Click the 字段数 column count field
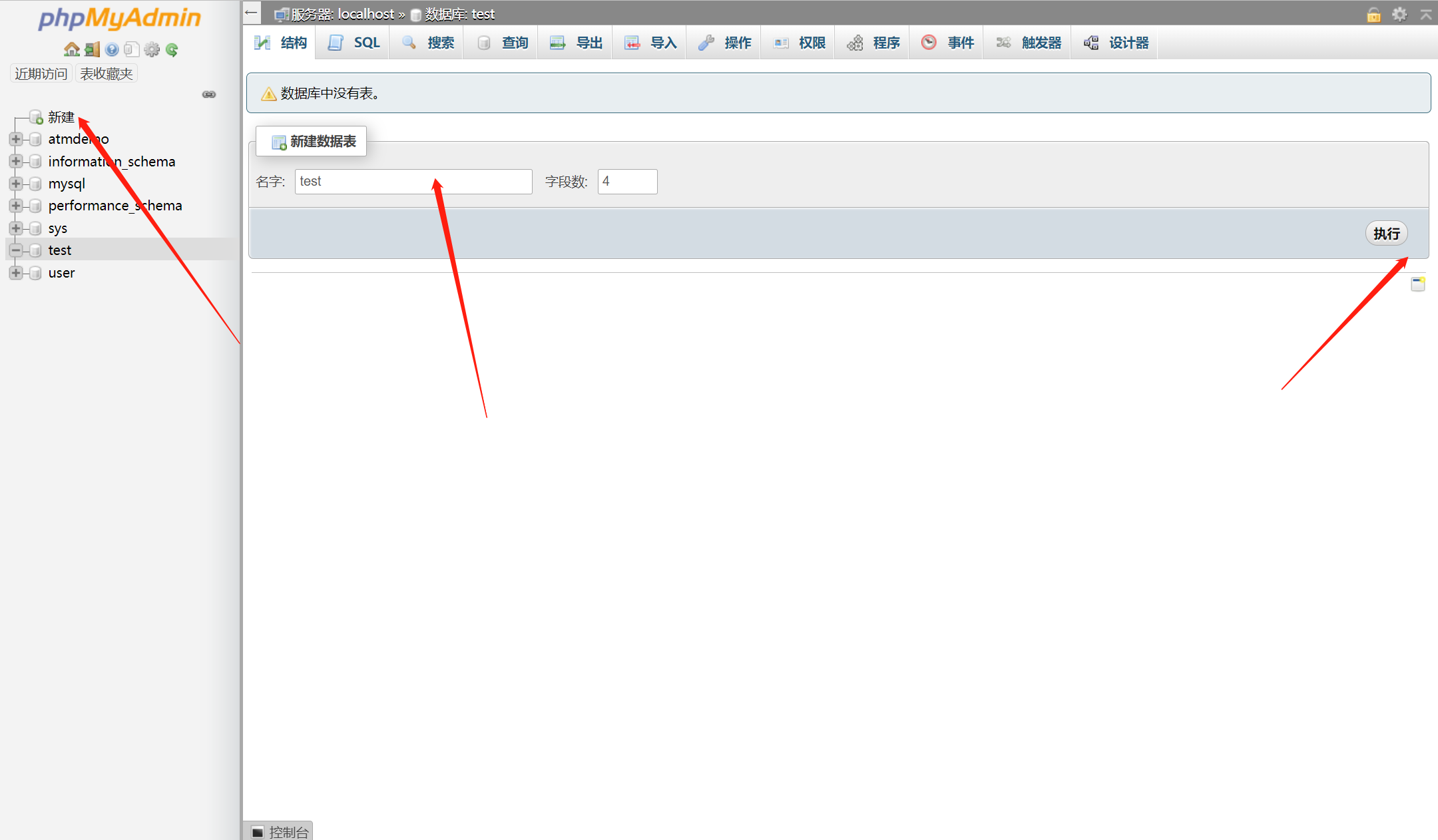1438x840 pixels. coord(626,182)
